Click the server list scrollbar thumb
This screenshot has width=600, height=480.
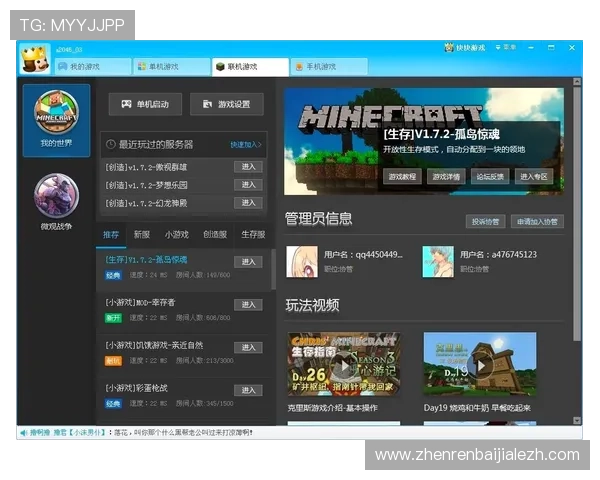tap(273, 269)
